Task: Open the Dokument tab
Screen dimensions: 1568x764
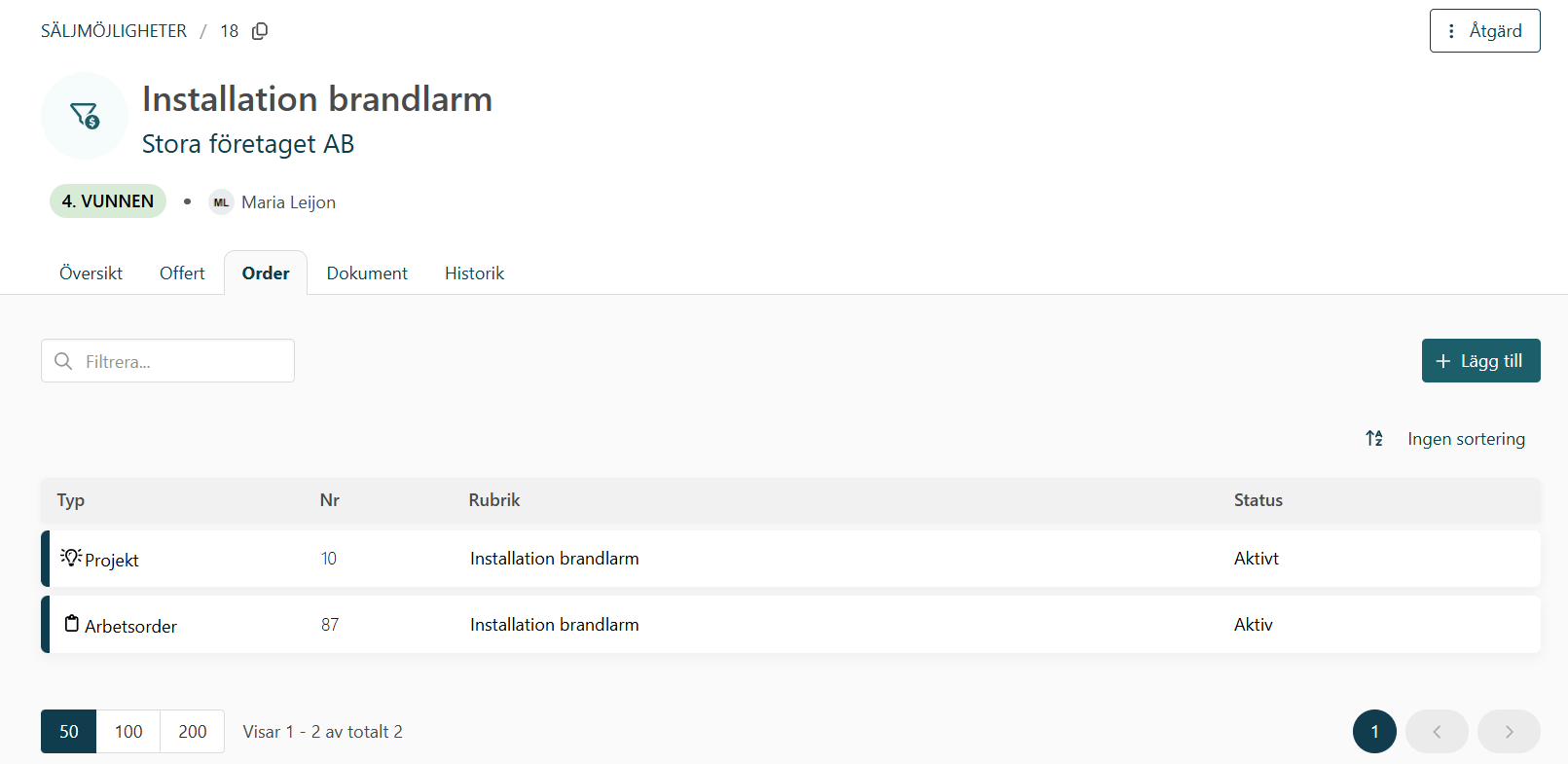Action: pos(367,273)
